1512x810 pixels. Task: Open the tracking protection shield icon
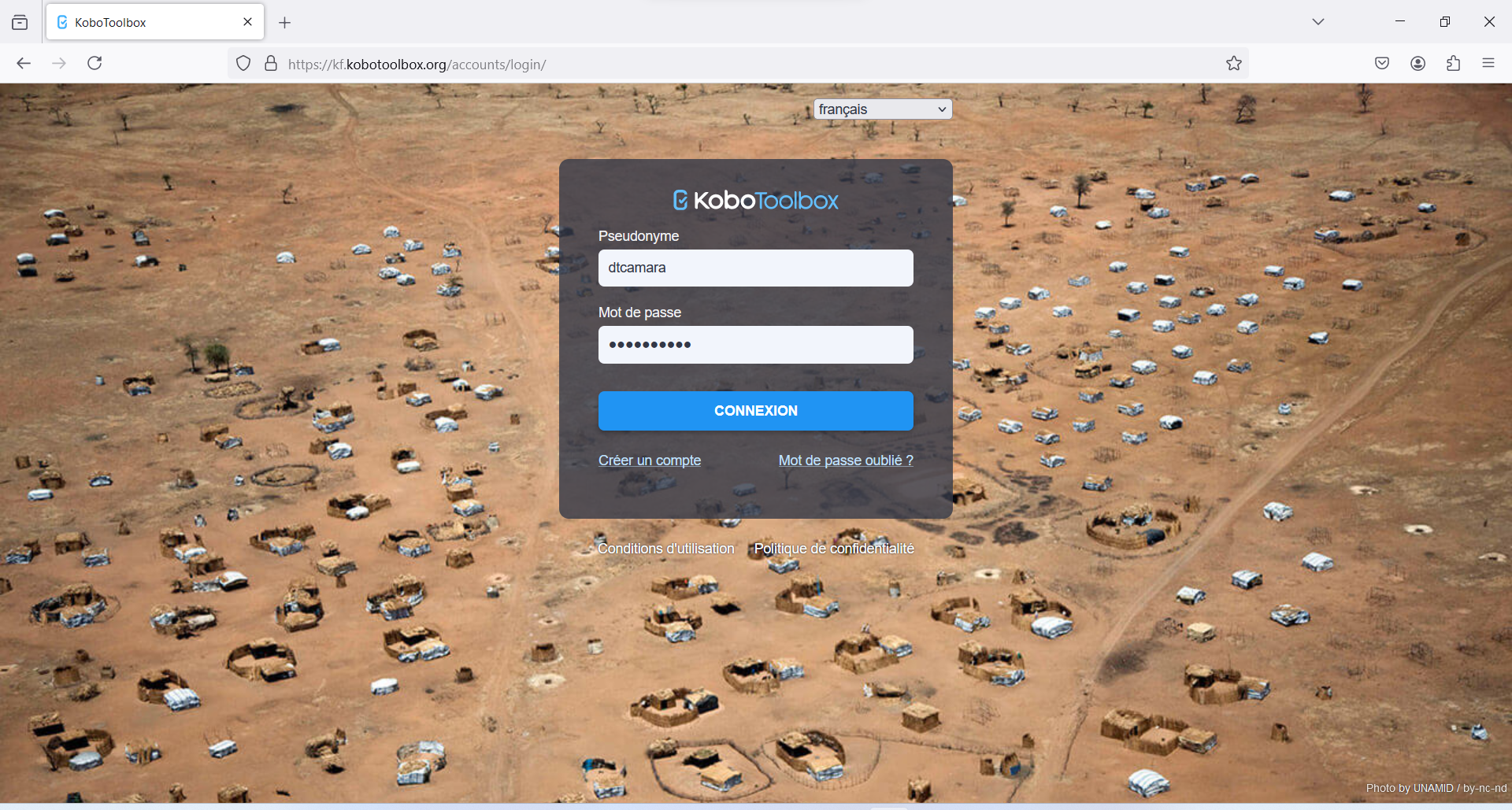(x=243, y=64)
